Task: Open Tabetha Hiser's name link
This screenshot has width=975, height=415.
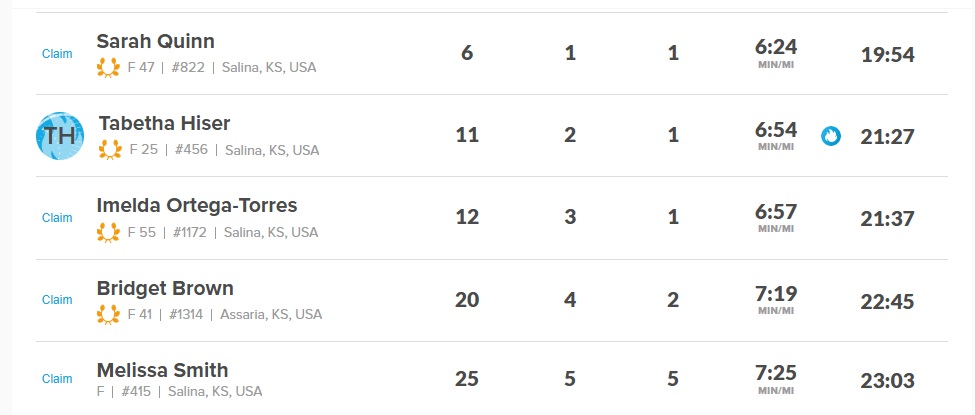Action: [x=164, y=123]
